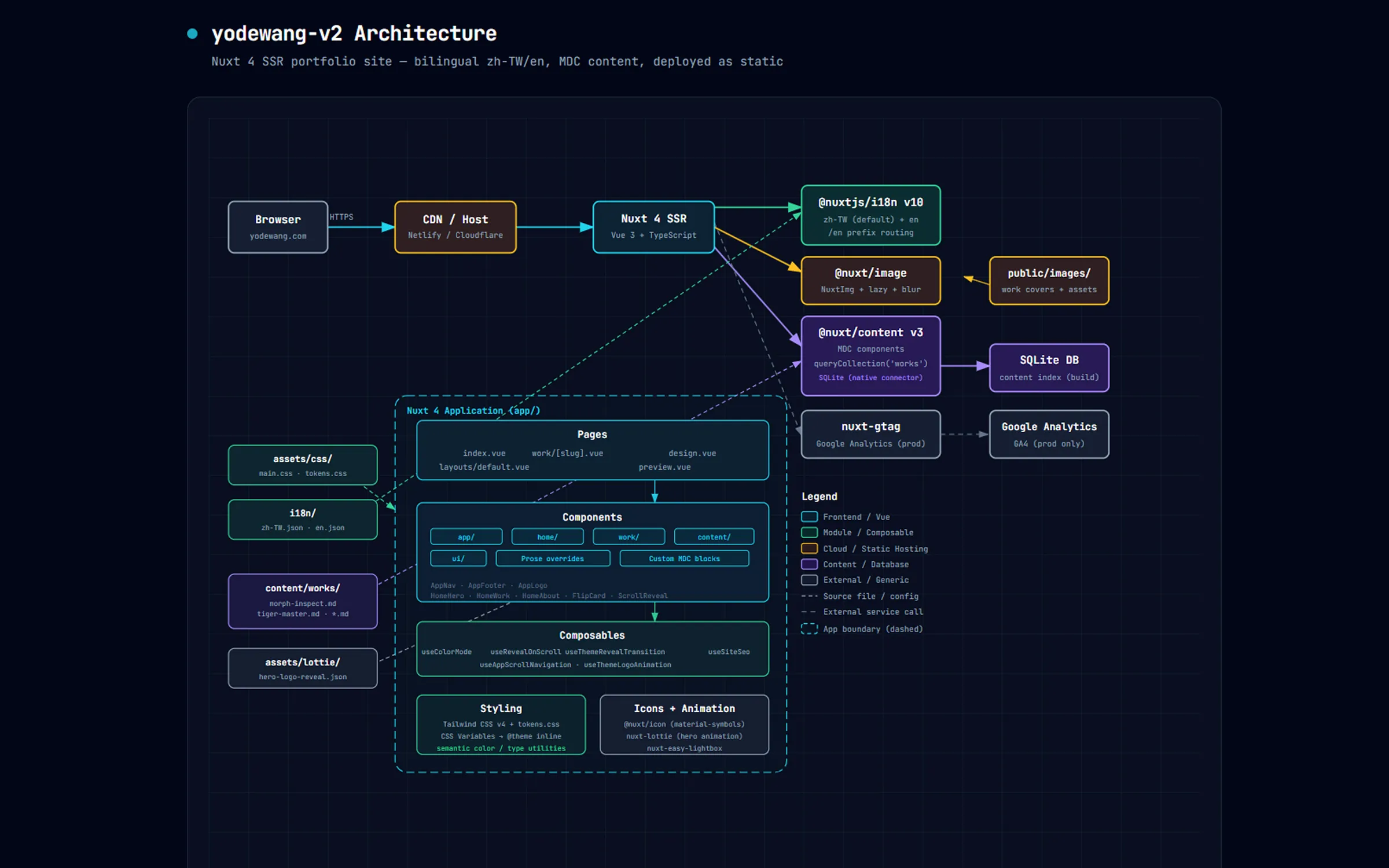The image size is (1389, 868).
Task: Select the i18n/ source folder node
Action: [303, 520]
